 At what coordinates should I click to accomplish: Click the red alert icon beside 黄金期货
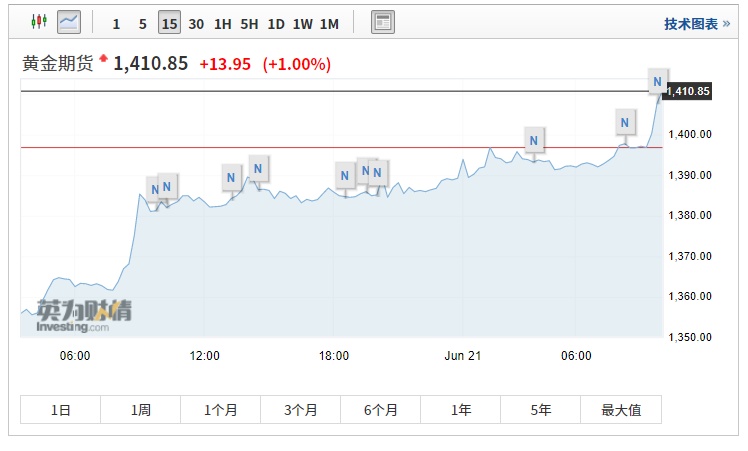[103, 58]
